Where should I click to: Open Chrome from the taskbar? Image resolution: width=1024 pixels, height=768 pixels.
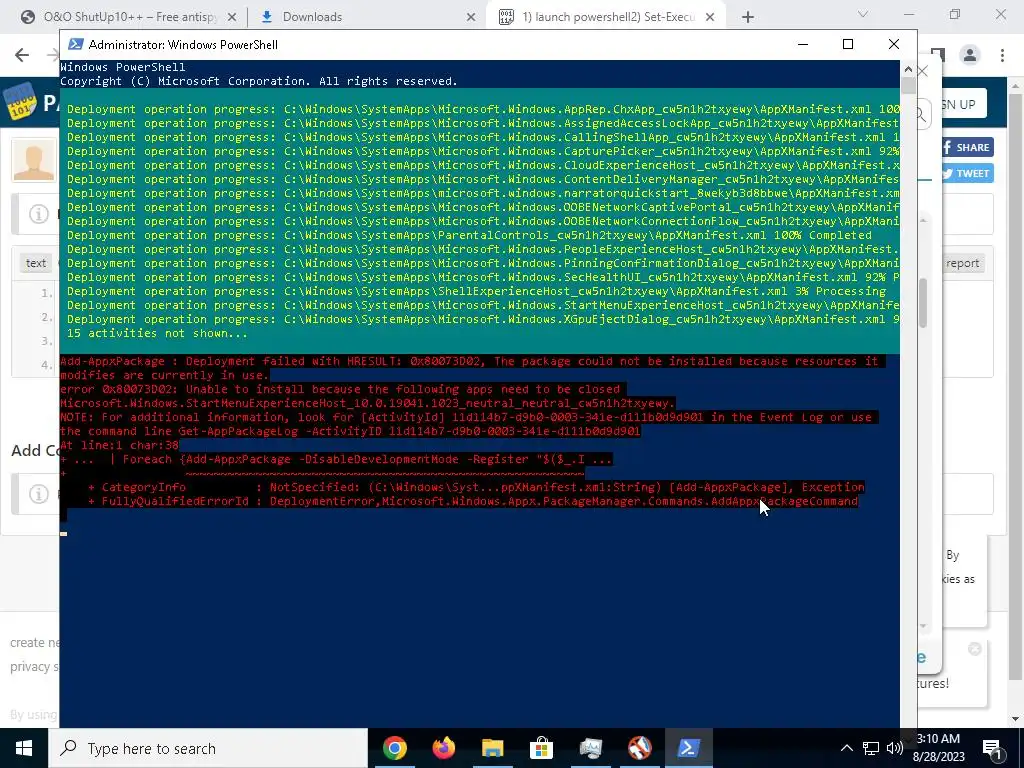click(x=394, y=748)
